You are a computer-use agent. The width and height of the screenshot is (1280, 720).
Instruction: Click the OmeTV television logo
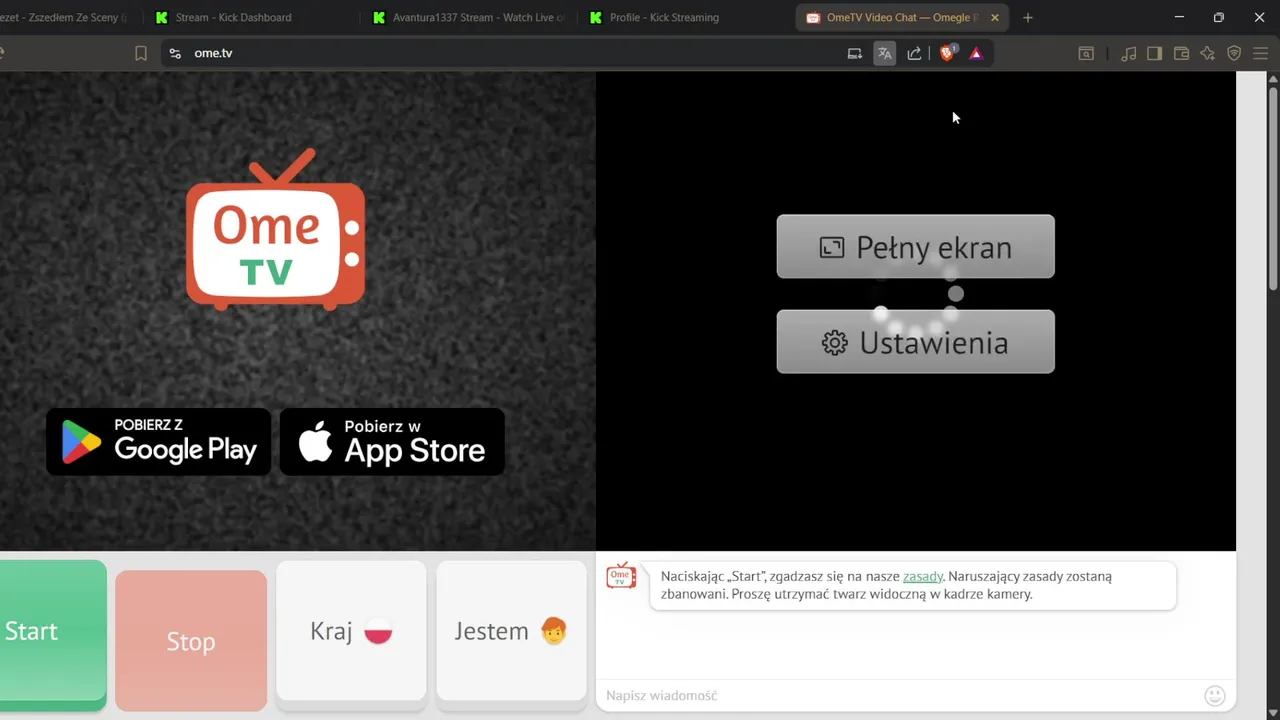(275, 229)
